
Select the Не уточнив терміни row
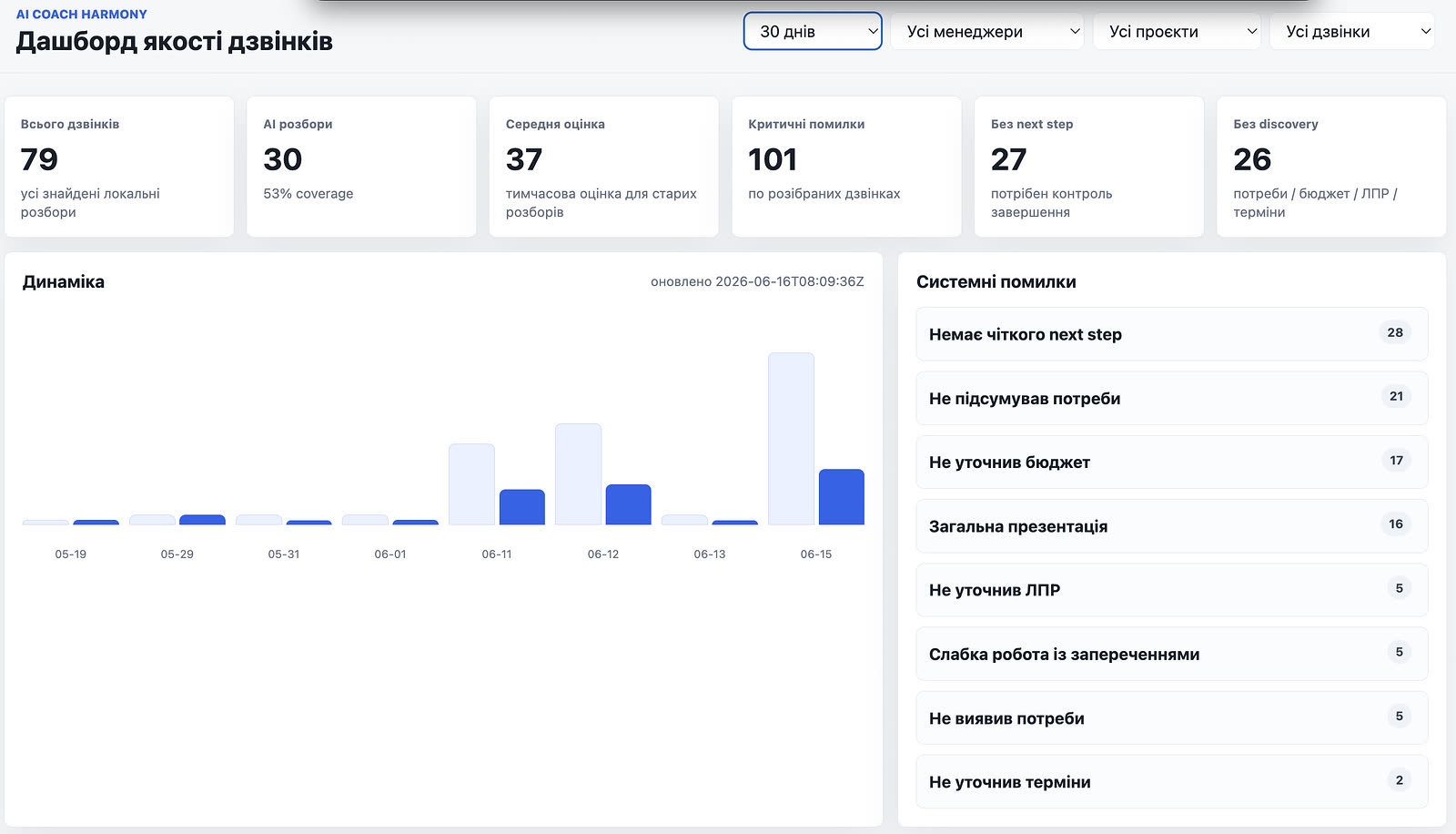(1172, 781)
